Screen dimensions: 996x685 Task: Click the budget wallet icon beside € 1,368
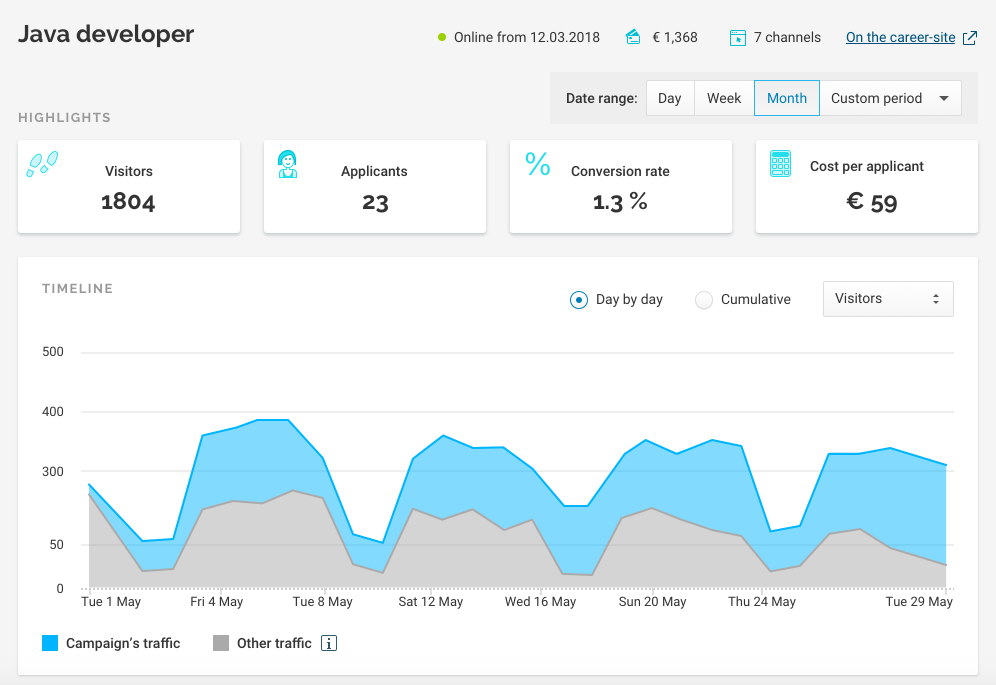[x=633, y=38]
